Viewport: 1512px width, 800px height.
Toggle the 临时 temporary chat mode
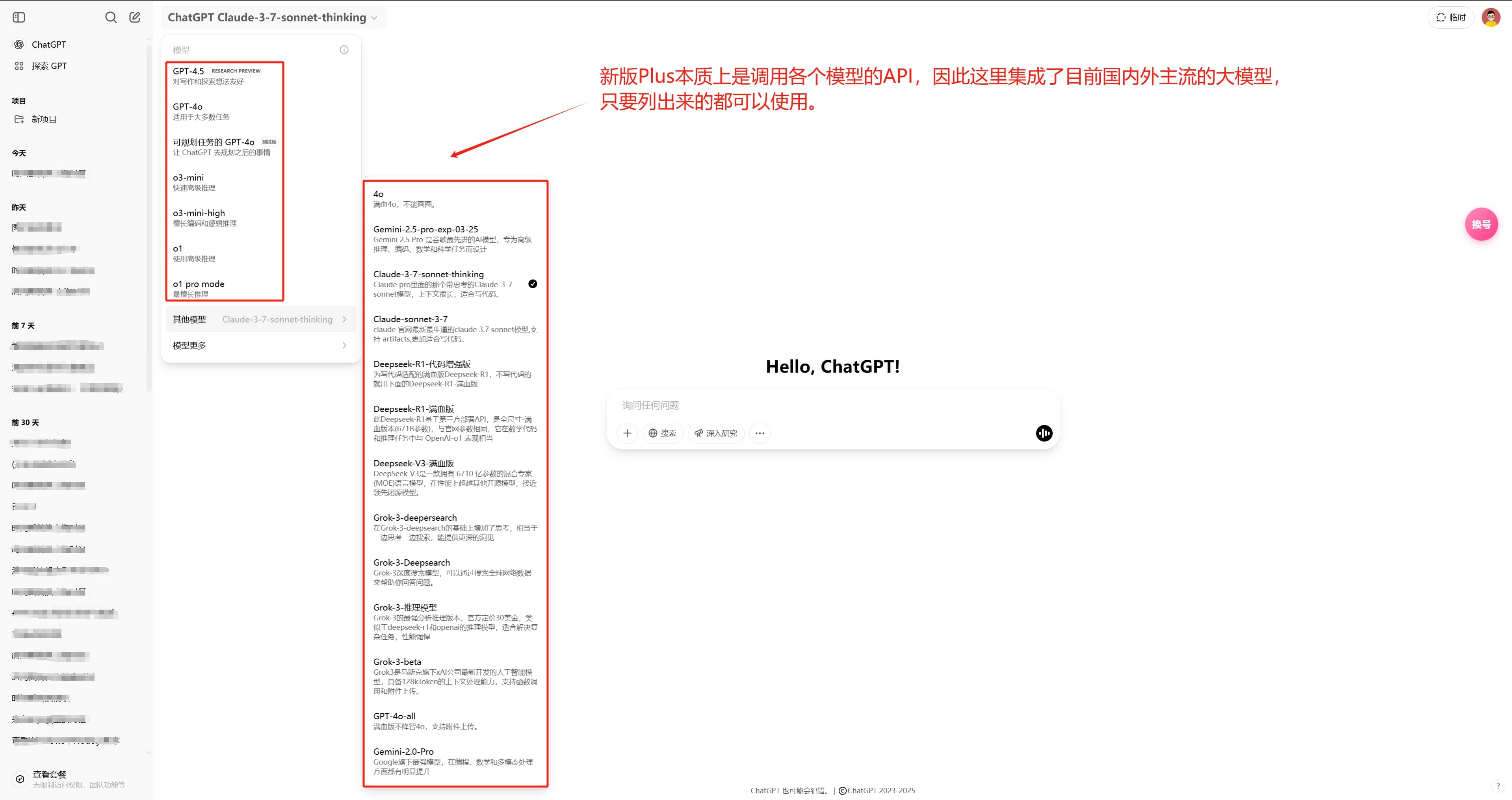(1451, 17)
